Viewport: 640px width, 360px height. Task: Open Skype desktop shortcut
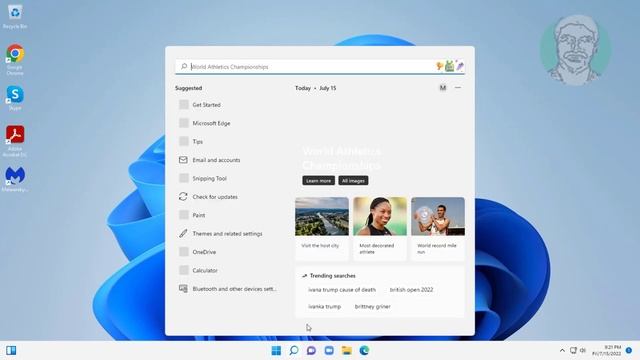[15, 98]
